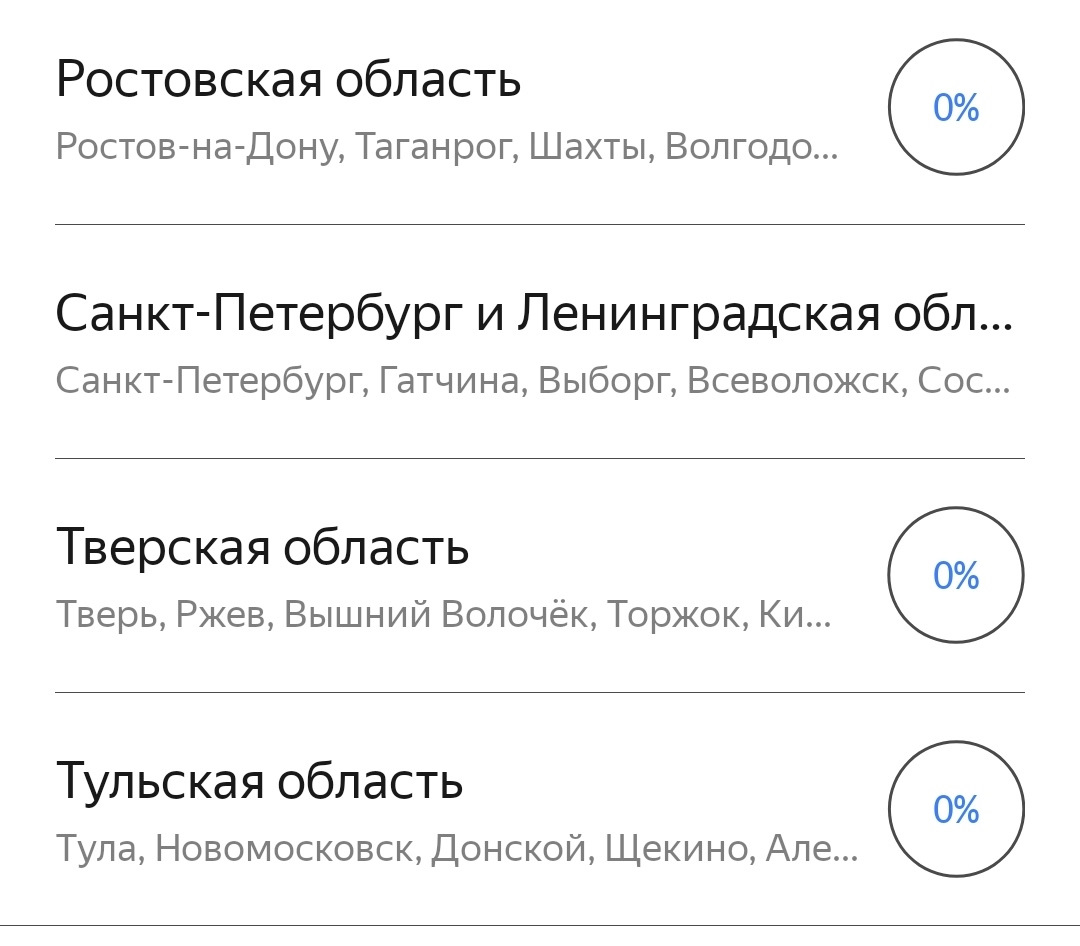Image resolution: width=1080 pixels, height=946 pixels.
Task: Select the Тверская область title
Action: (x=262, y=547)
